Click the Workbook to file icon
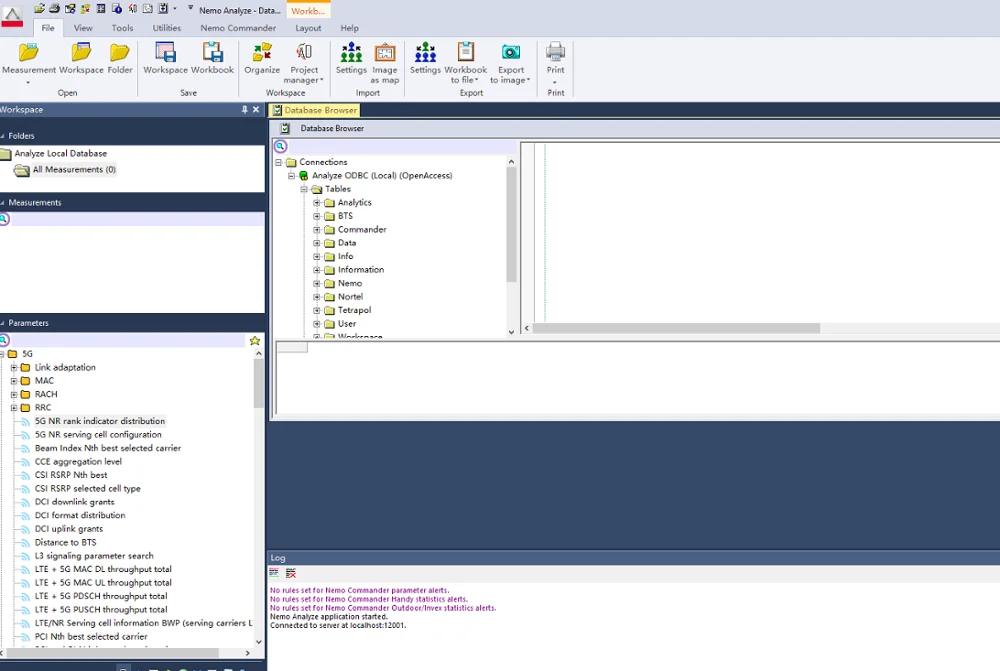1000x671 pixels. pyautogui.click(x=466, y=58)
